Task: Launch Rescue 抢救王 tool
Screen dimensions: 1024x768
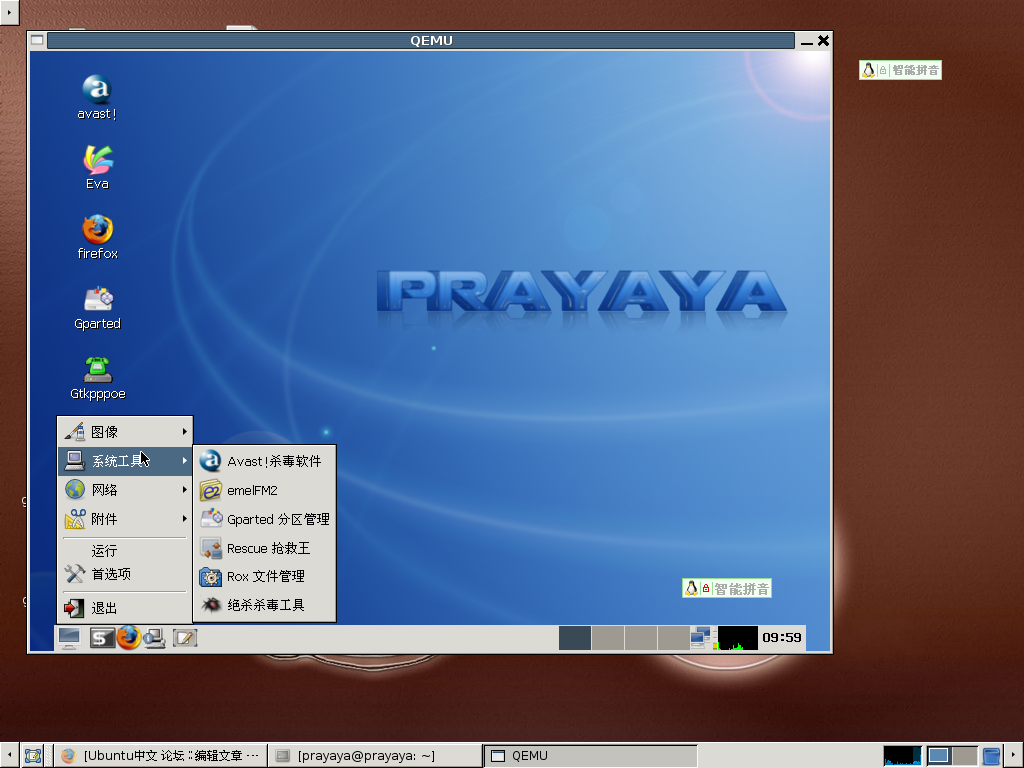Action: click(264, 548)
